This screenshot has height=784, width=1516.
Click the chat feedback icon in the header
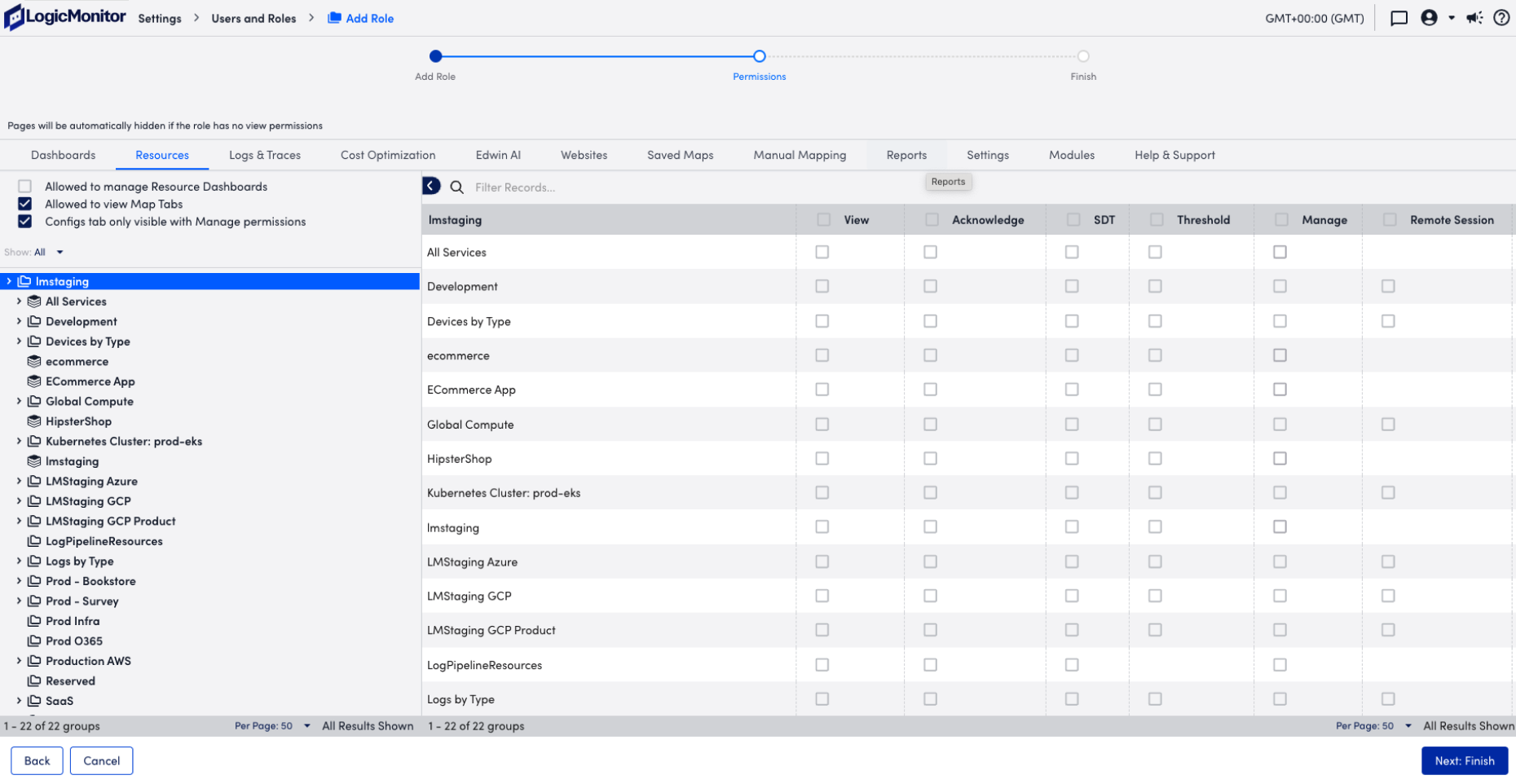(1399, 17)
